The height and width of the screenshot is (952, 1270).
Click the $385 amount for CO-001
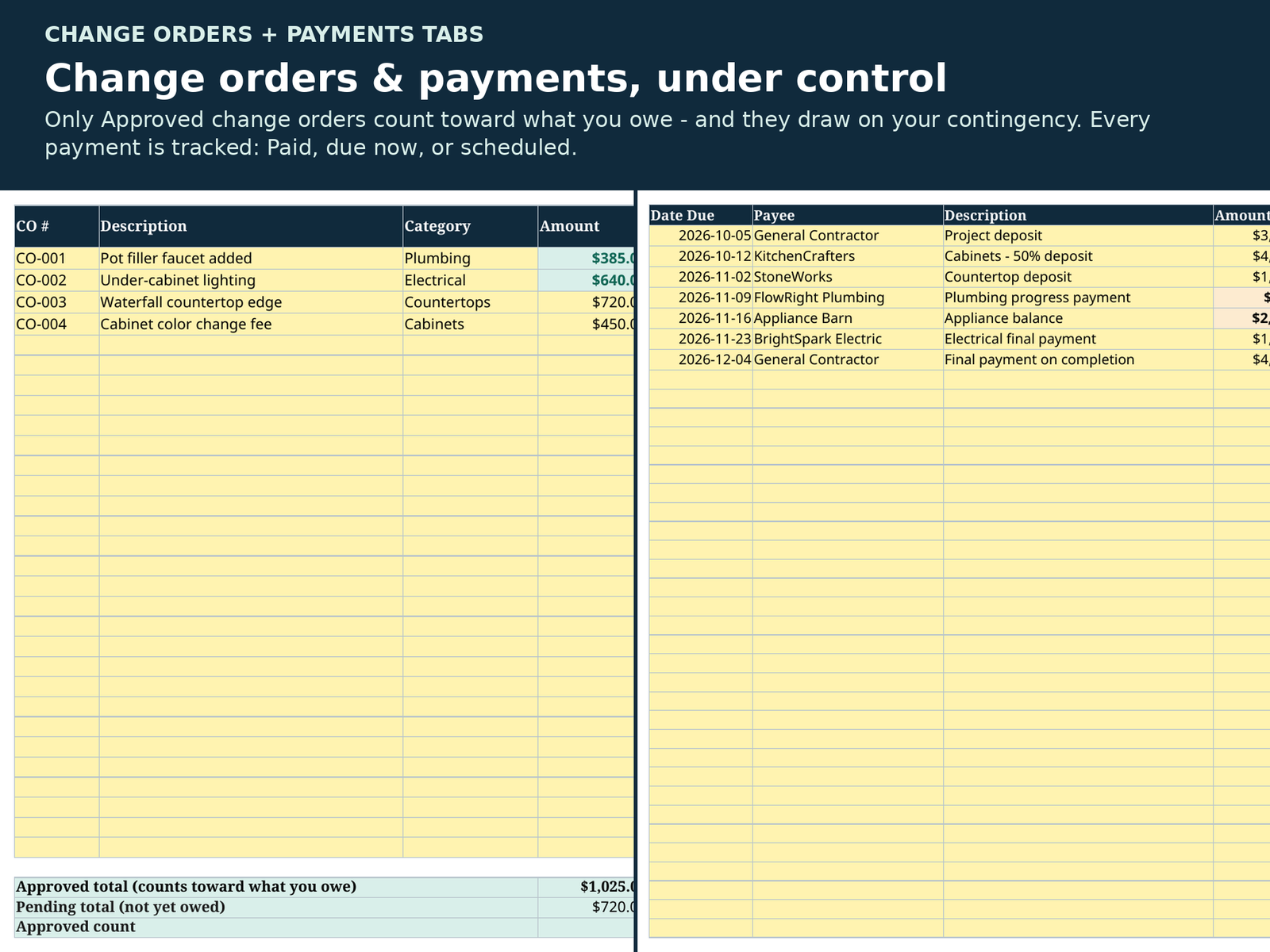[586, 259]
